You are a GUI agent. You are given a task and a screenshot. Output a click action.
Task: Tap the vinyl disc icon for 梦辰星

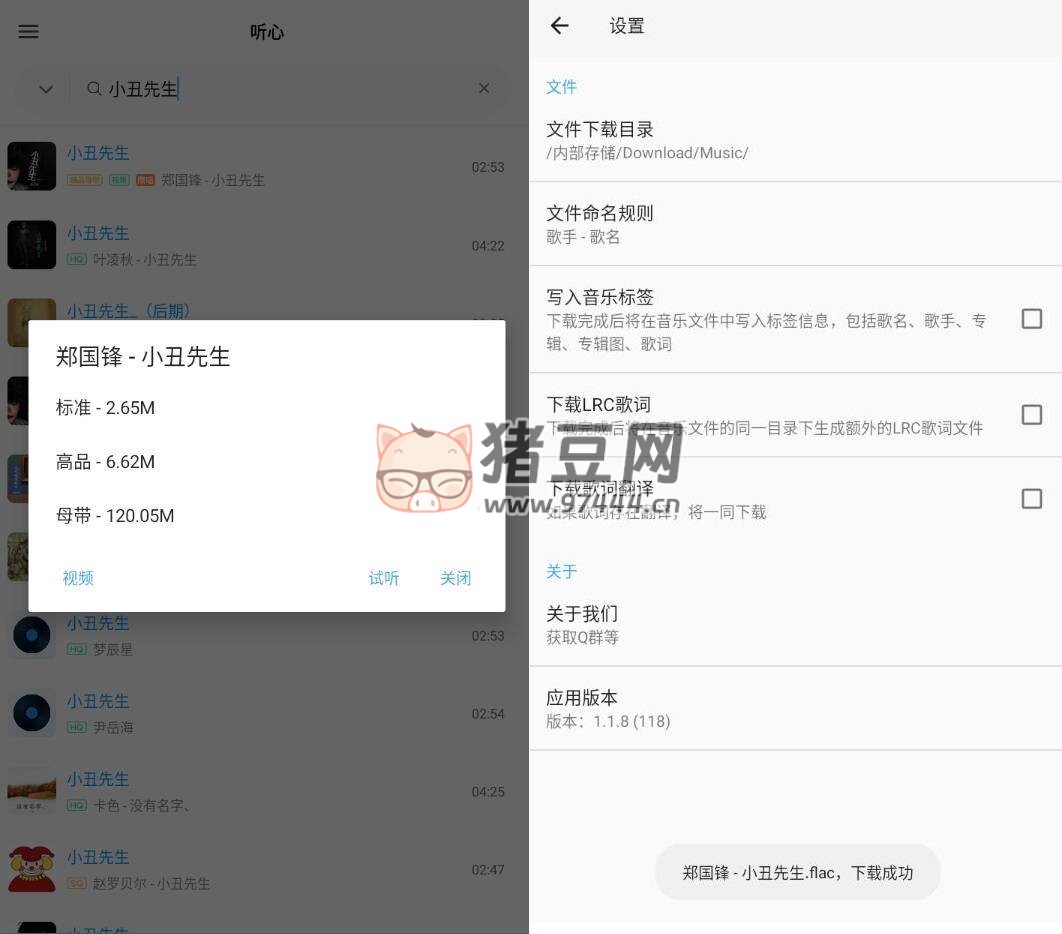[x=32, y=635]
